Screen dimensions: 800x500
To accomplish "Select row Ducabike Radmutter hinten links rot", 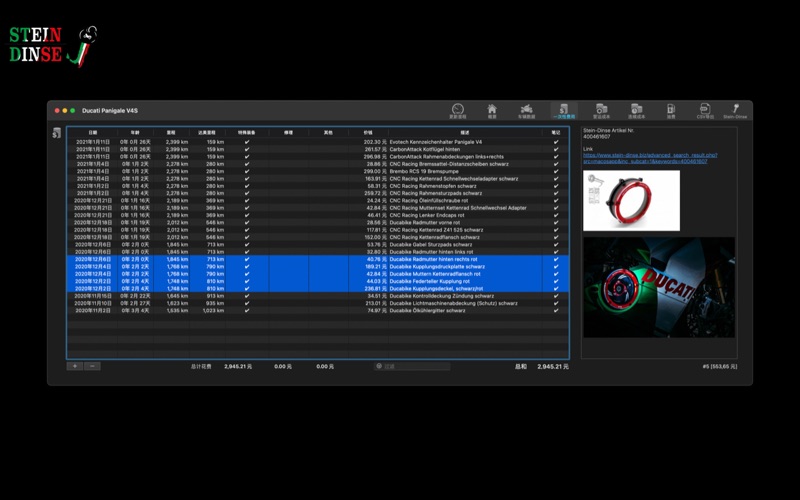I will point(318,252).
